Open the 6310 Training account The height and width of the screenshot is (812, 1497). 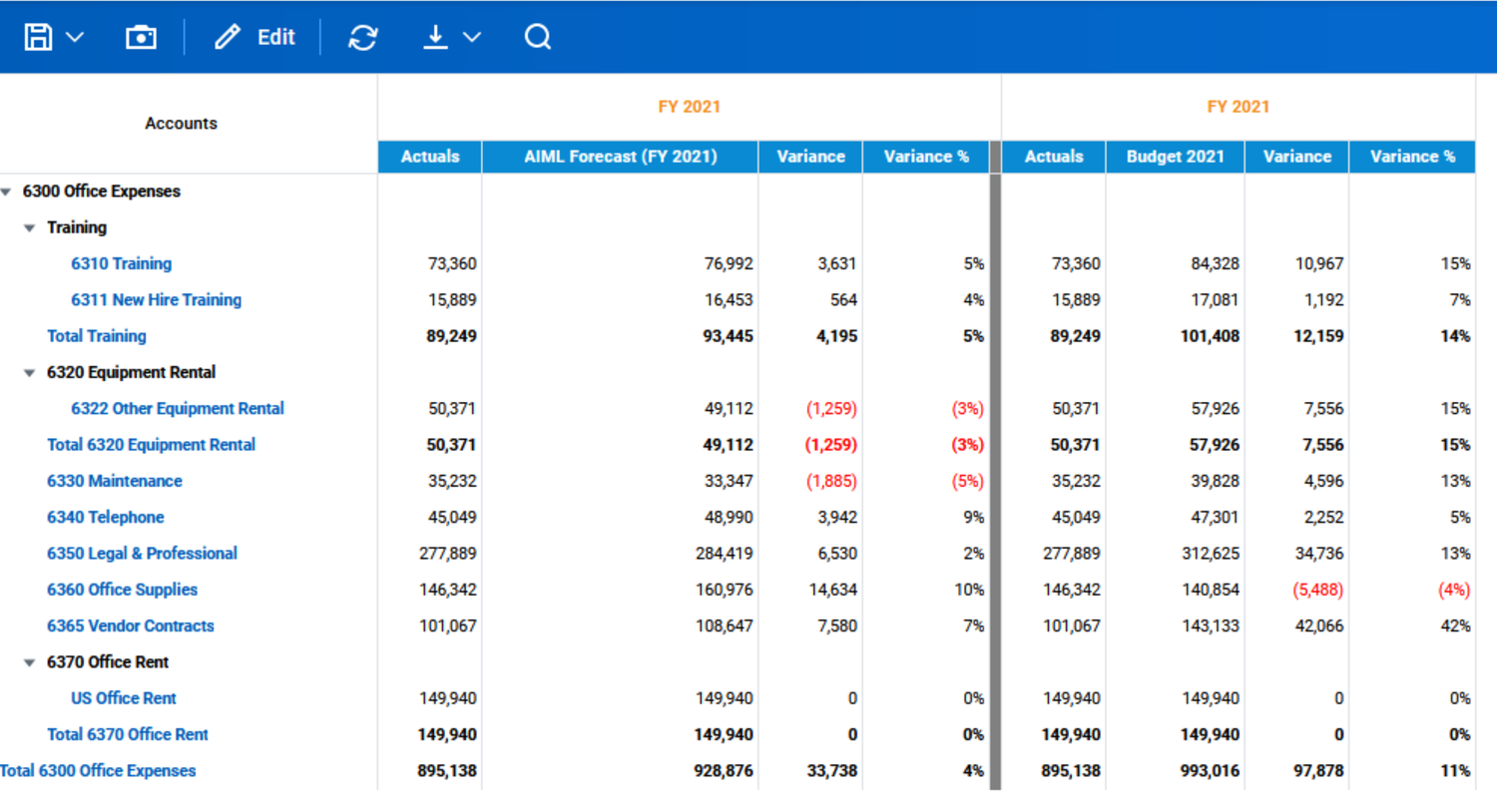(x=121, y=263)
